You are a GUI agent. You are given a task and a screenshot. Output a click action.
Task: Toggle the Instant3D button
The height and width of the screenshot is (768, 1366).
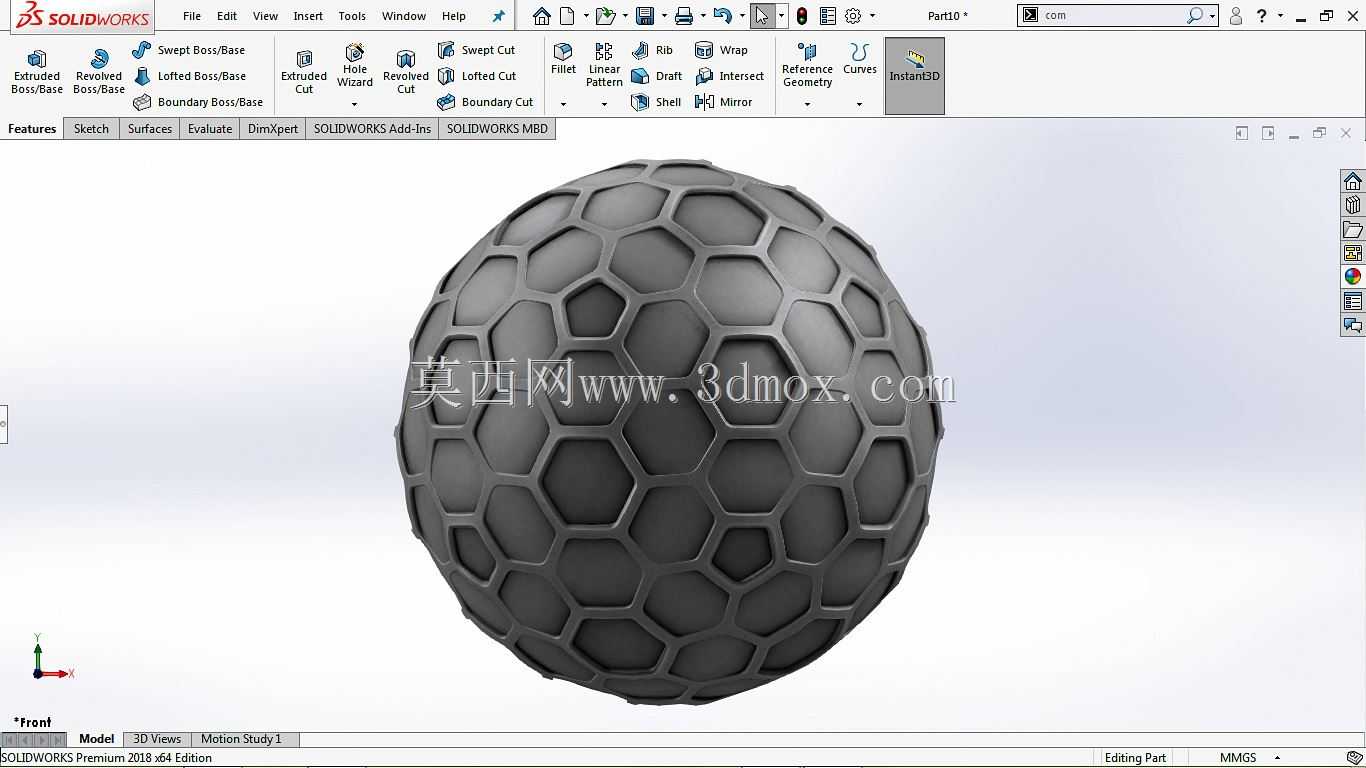pyautogui.click(x=915, y=76)
